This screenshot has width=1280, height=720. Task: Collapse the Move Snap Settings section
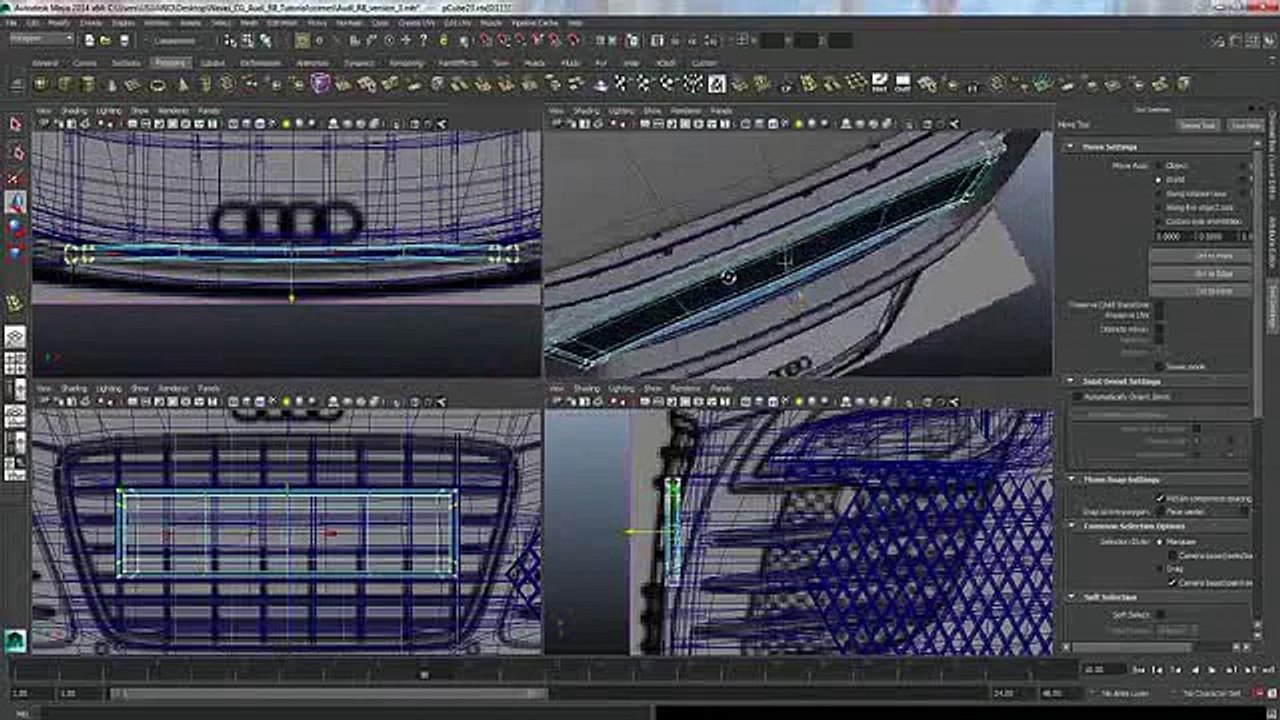coord(1070,479)
